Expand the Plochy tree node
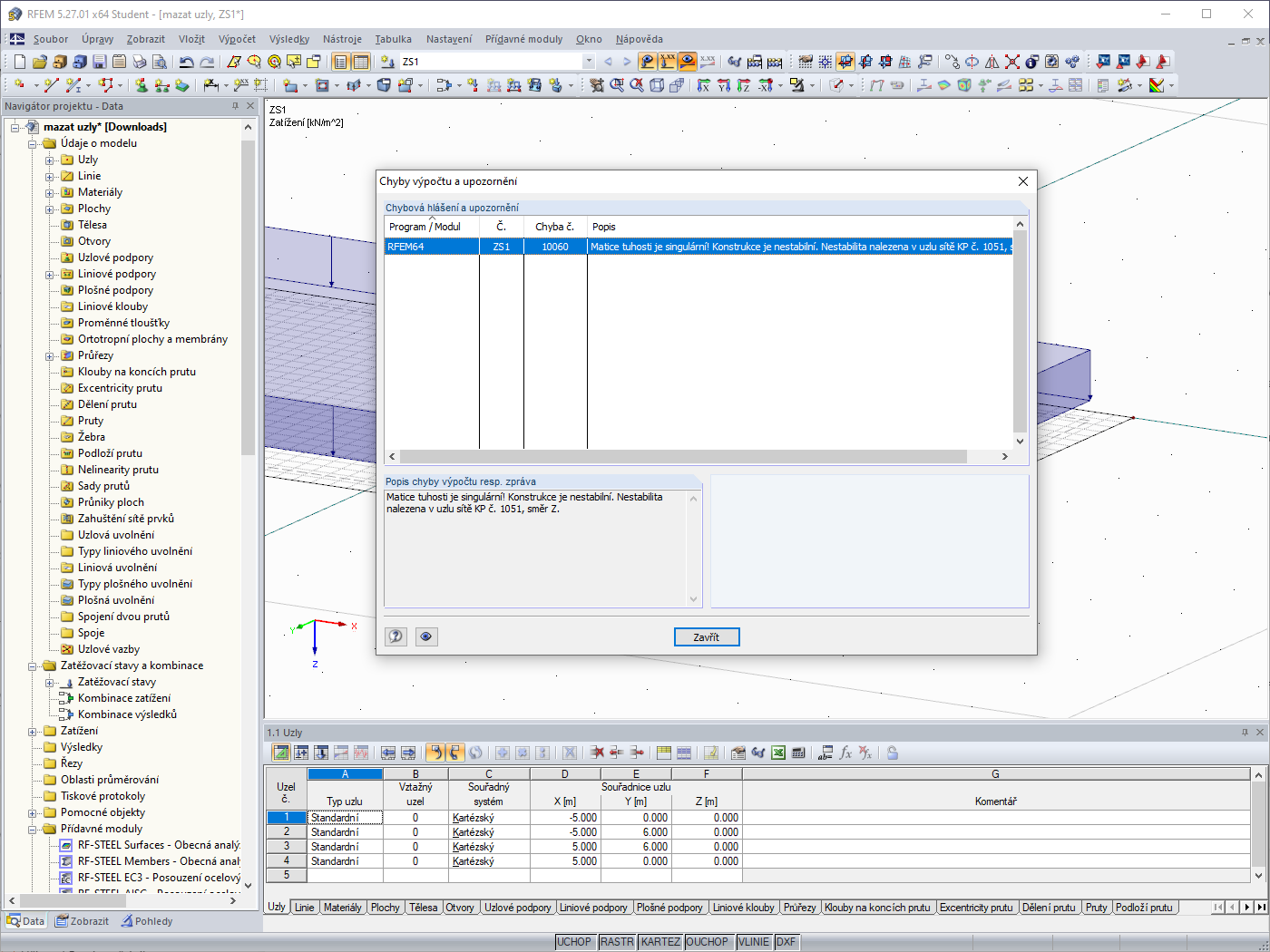1270x952 pixels. pos(51,209)
